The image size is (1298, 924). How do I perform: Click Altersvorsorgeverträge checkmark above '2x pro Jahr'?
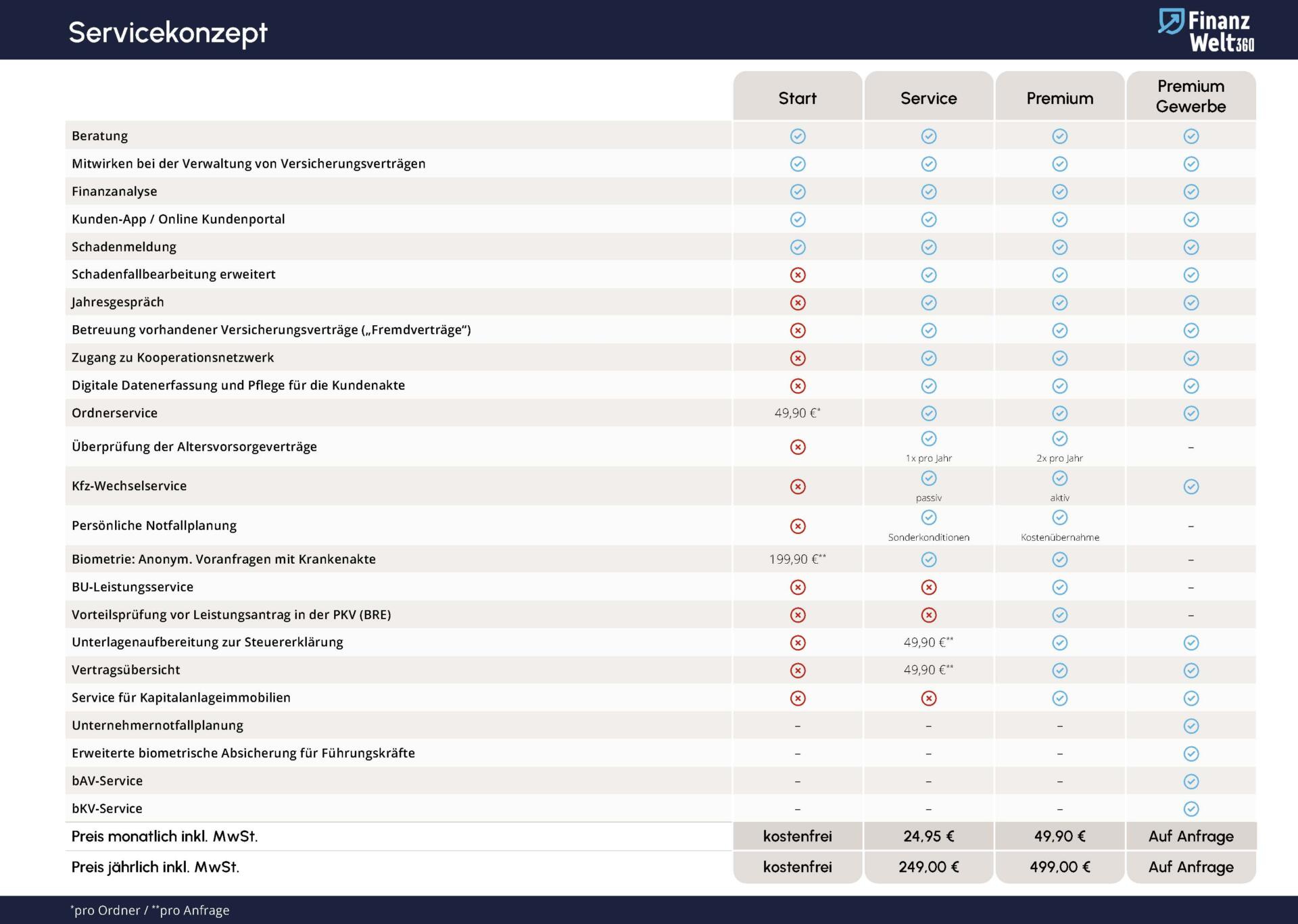point(1060,439)
